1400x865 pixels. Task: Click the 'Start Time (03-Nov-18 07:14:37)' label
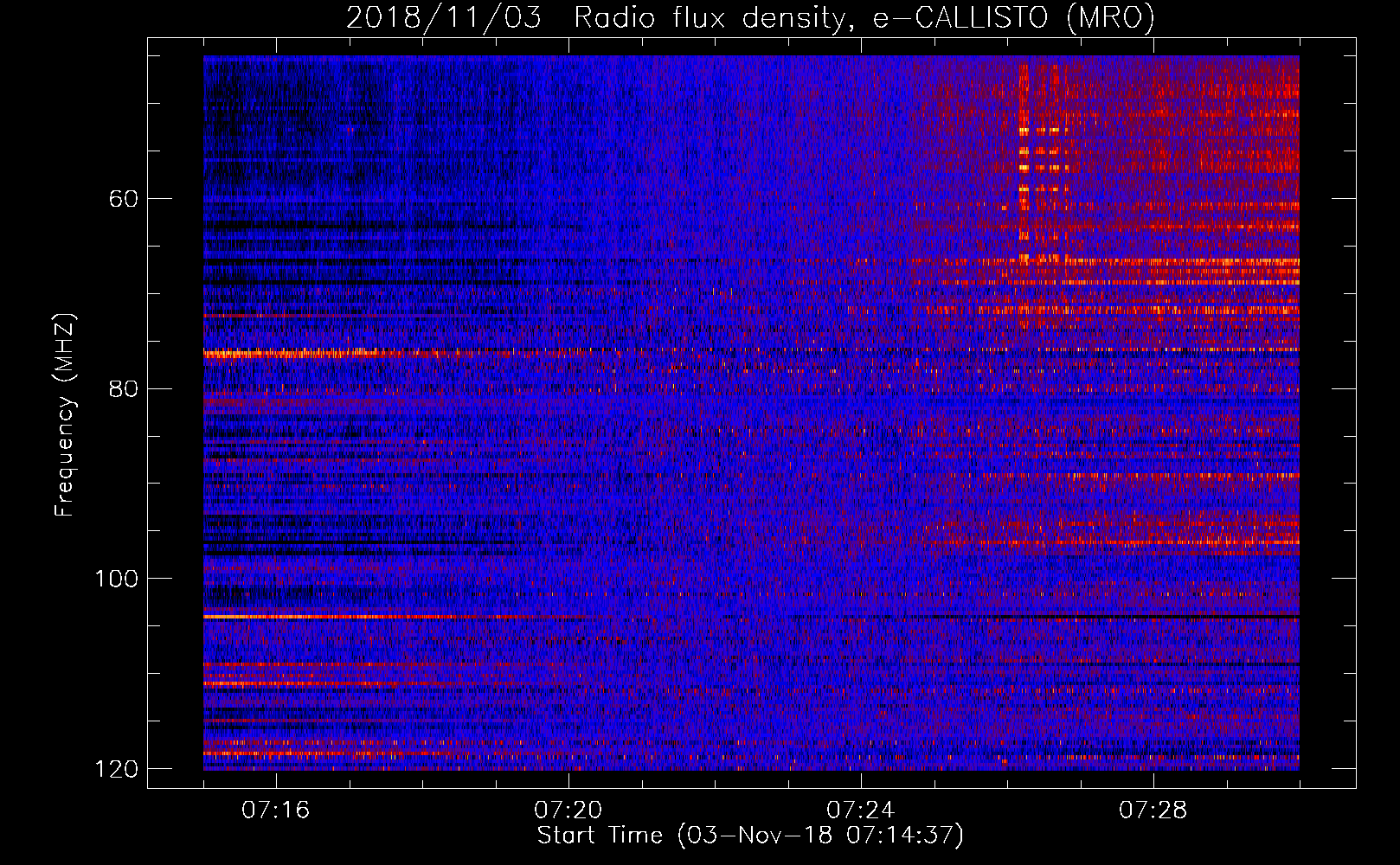[x=750, y=836]
